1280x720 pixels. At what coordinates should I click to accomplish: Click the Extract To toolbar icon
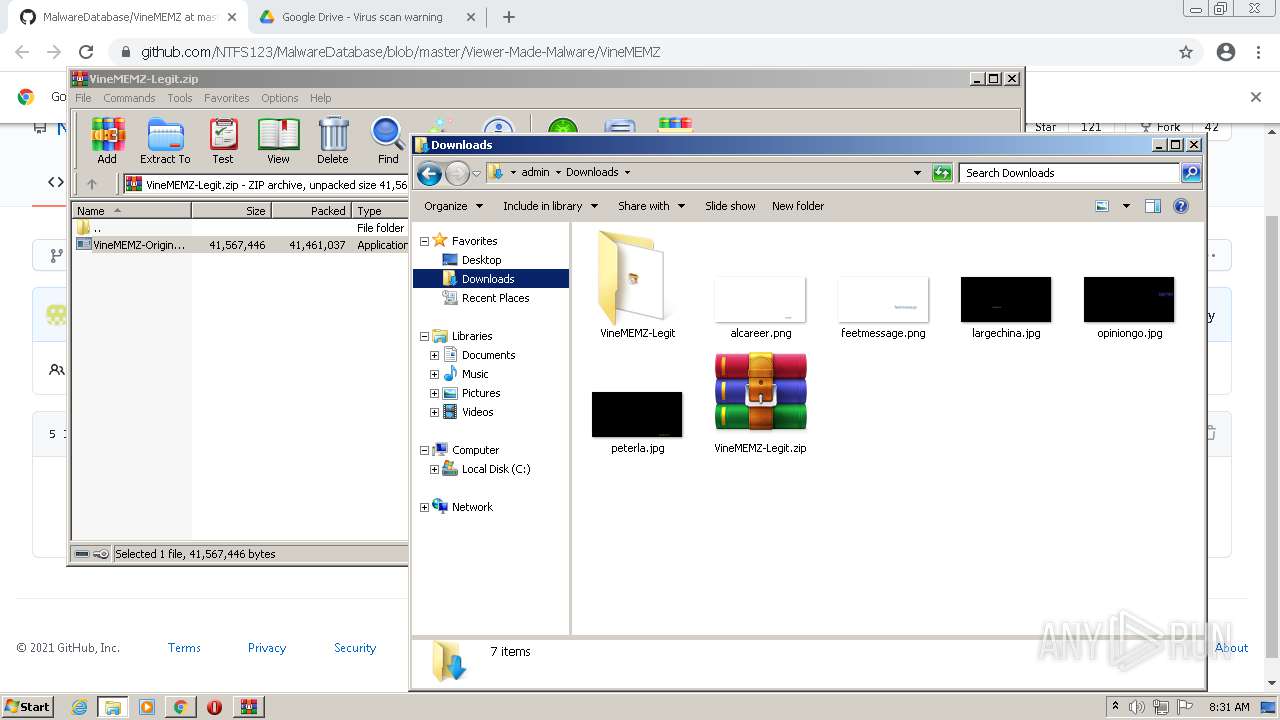coord(165,140)
